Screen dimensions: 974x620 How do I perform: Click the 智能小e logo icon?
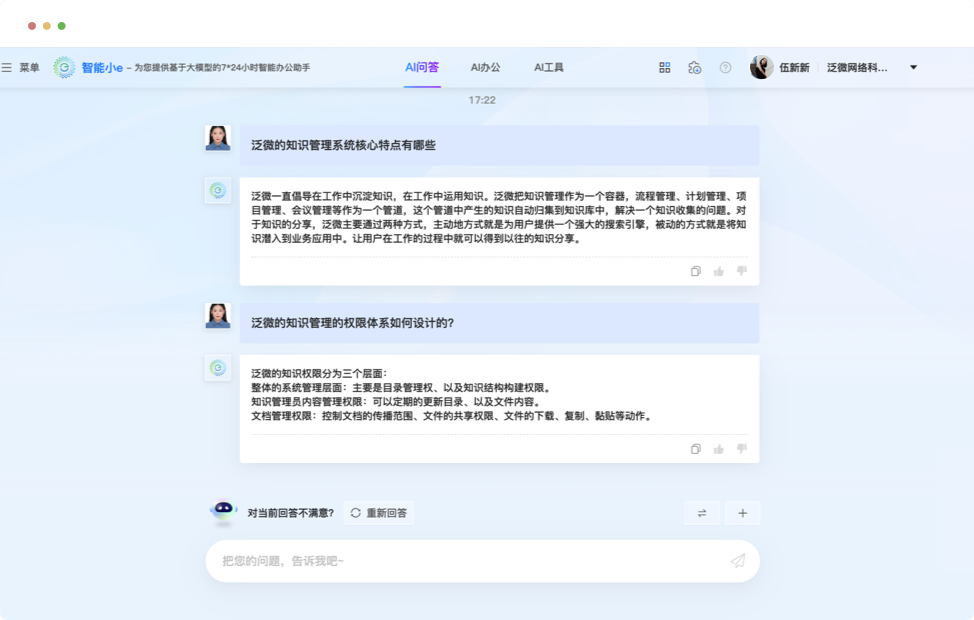click(64, 67)
